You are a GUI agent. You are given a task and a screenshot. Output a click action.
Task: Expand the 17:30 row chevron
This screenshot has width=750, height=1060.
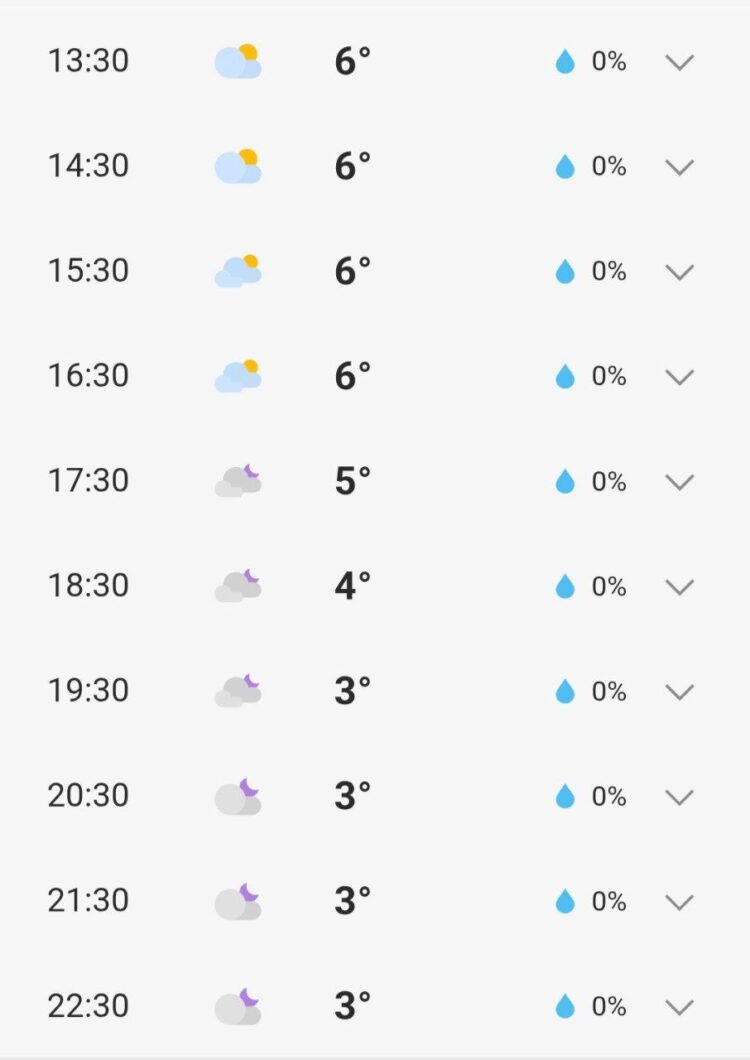[x=680, y=482]
